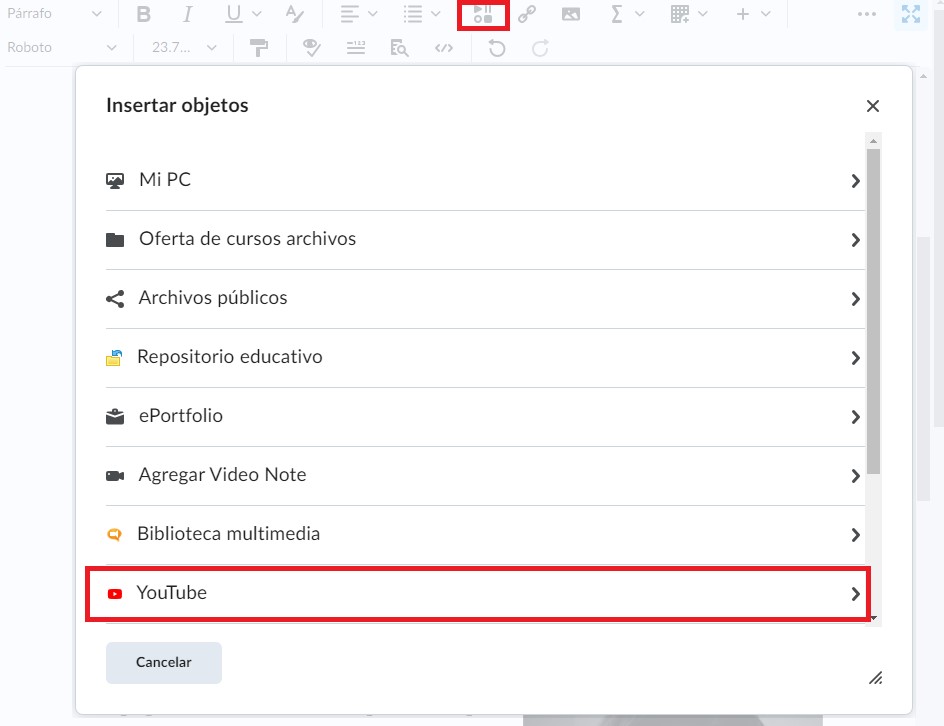Close the Insertar objetos dialog

[873, 106]
